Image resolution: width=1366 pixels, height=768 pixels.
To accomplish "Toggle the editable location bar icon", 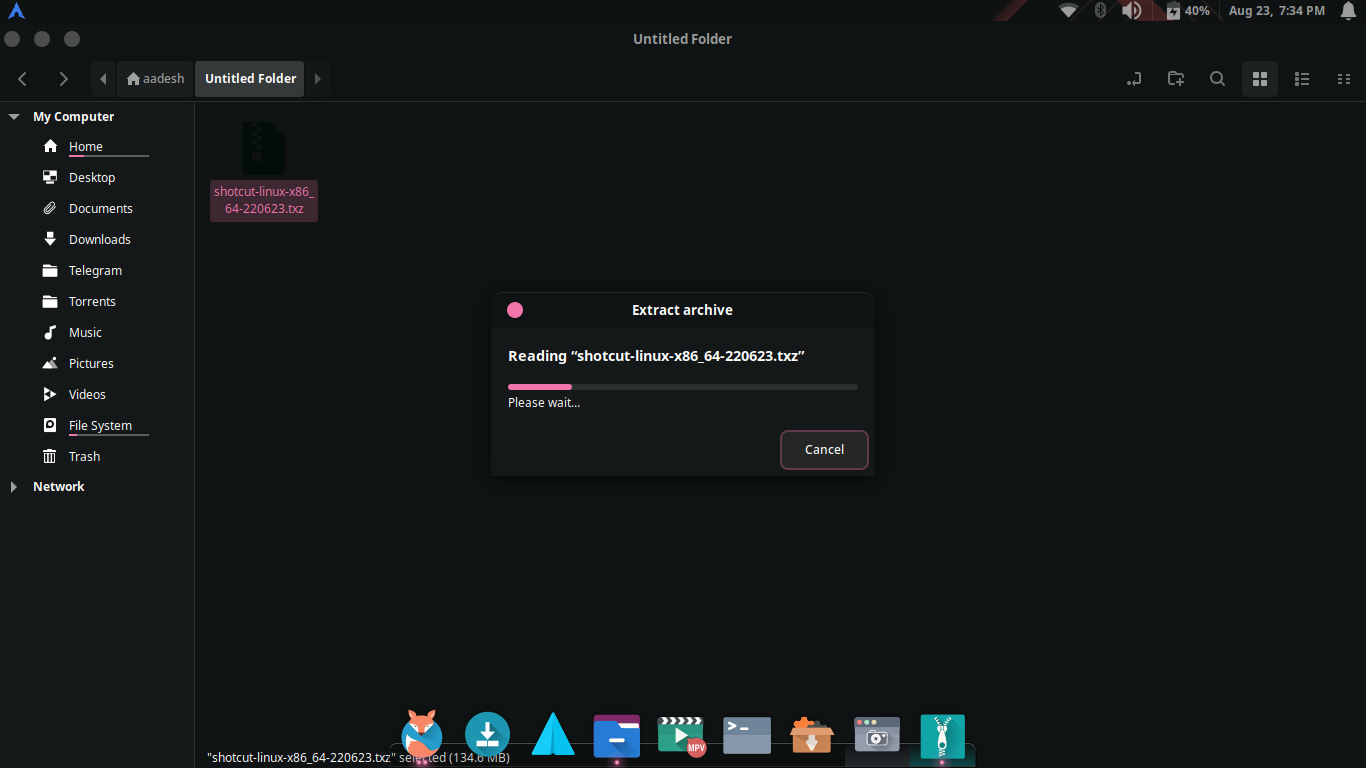I will pos(1133,79).
